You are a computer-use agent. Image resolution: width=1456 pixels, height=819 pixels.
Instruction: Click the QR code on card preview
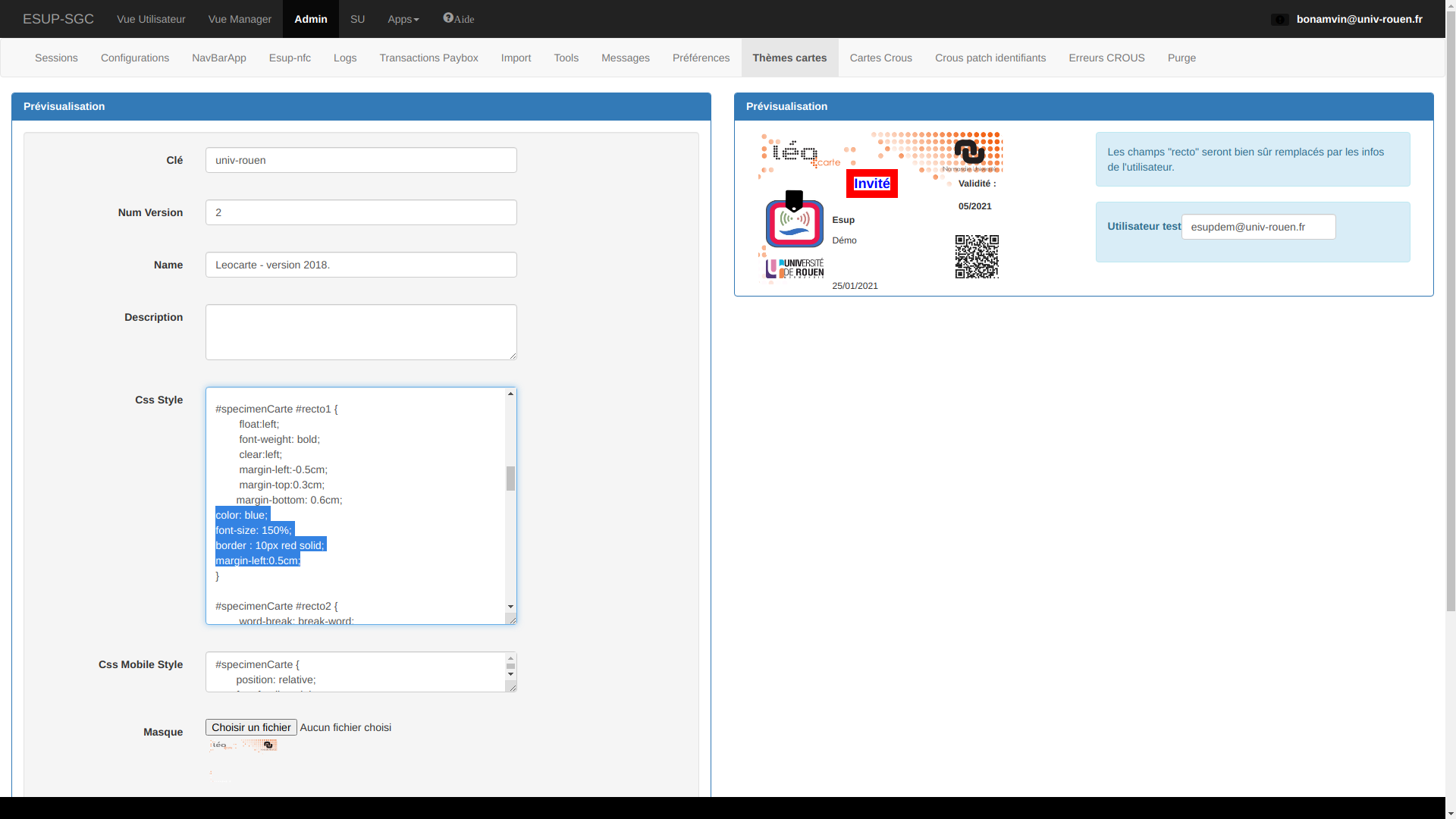coord(977,256)
